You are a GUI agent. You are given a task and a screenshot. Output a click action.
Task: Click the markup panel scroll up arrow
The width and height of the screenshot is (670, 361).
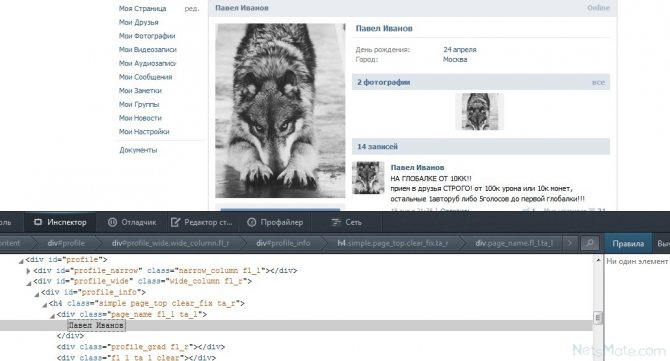pyautogui.click(x=598, y=260)
